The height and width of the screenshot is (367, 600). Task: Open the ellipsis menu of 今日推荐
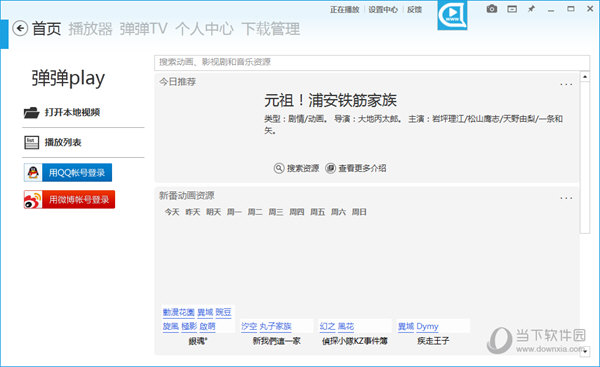[x=566, y=84]
